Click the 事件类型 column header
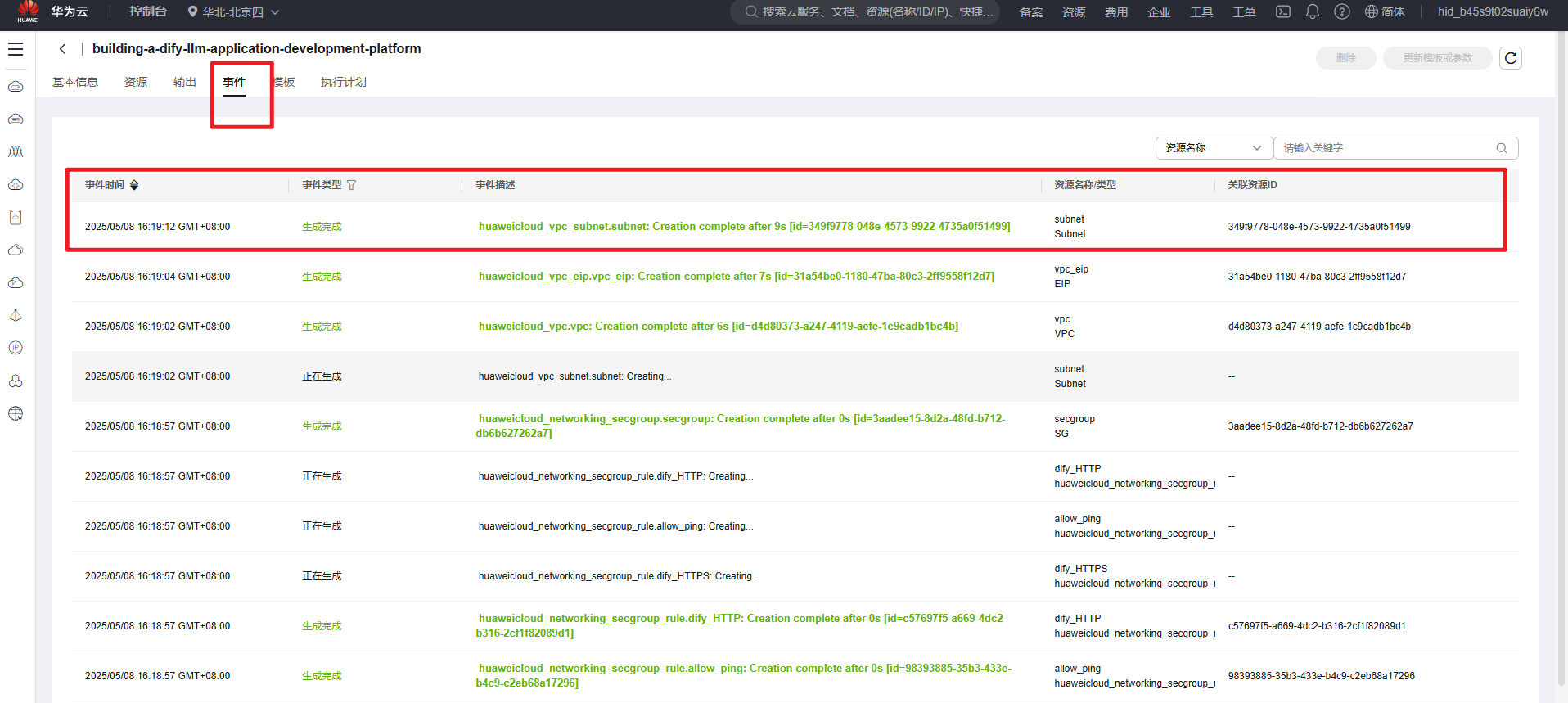The width and height of the screenshot is (1568, 703). coord(322,185)
